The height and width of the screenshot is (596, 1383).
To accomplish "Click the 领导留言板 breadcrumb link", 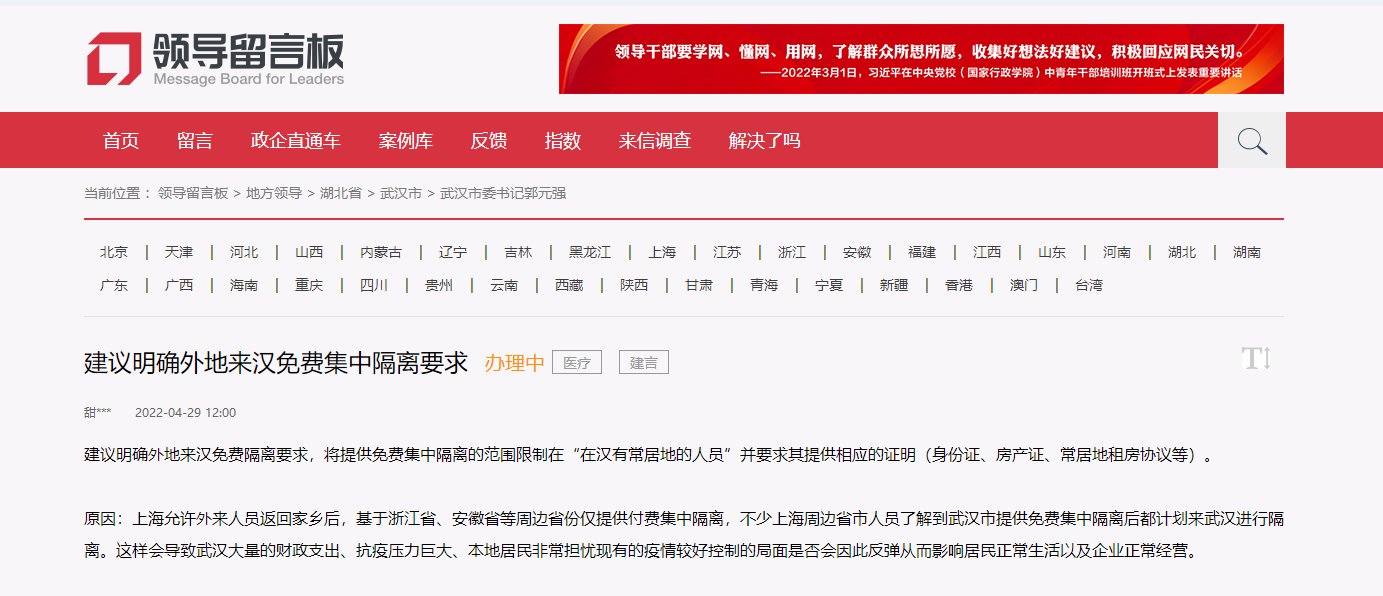I will click(193, 193).
